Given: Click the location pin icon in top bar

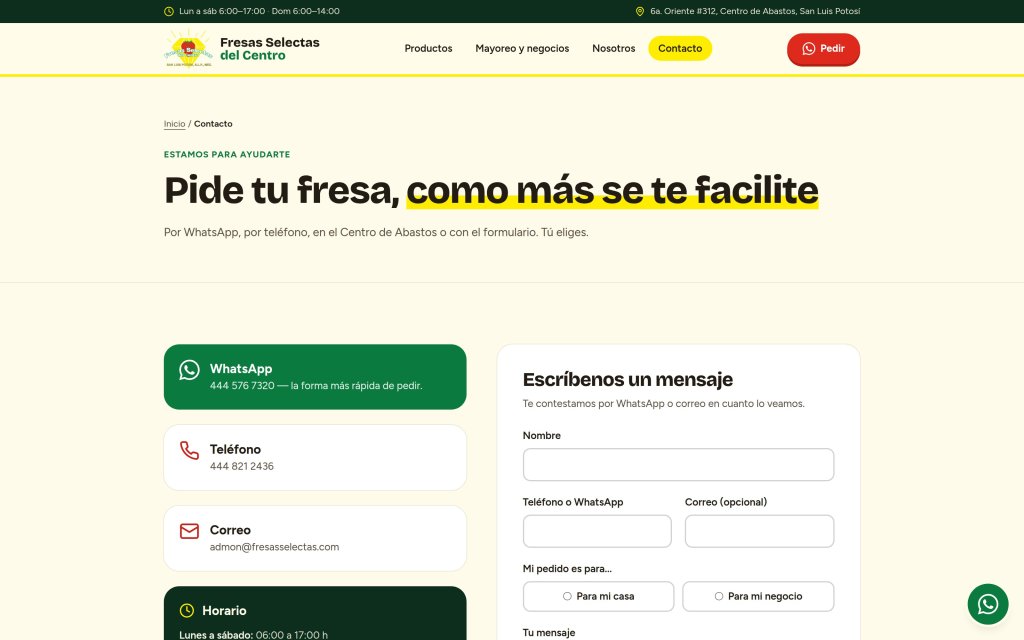Looking at the screenshot, I should coord(640,11).
